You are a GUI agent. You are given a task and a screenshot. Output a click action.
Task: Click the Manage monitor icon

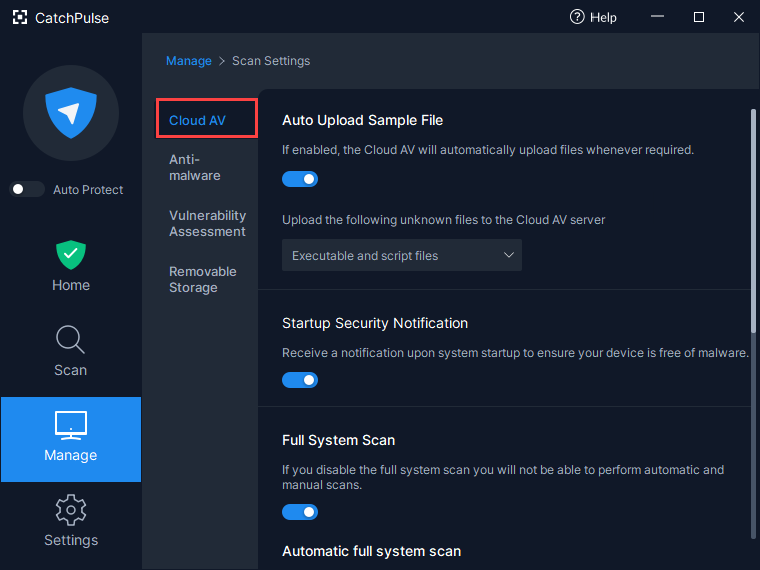point(71,425)
